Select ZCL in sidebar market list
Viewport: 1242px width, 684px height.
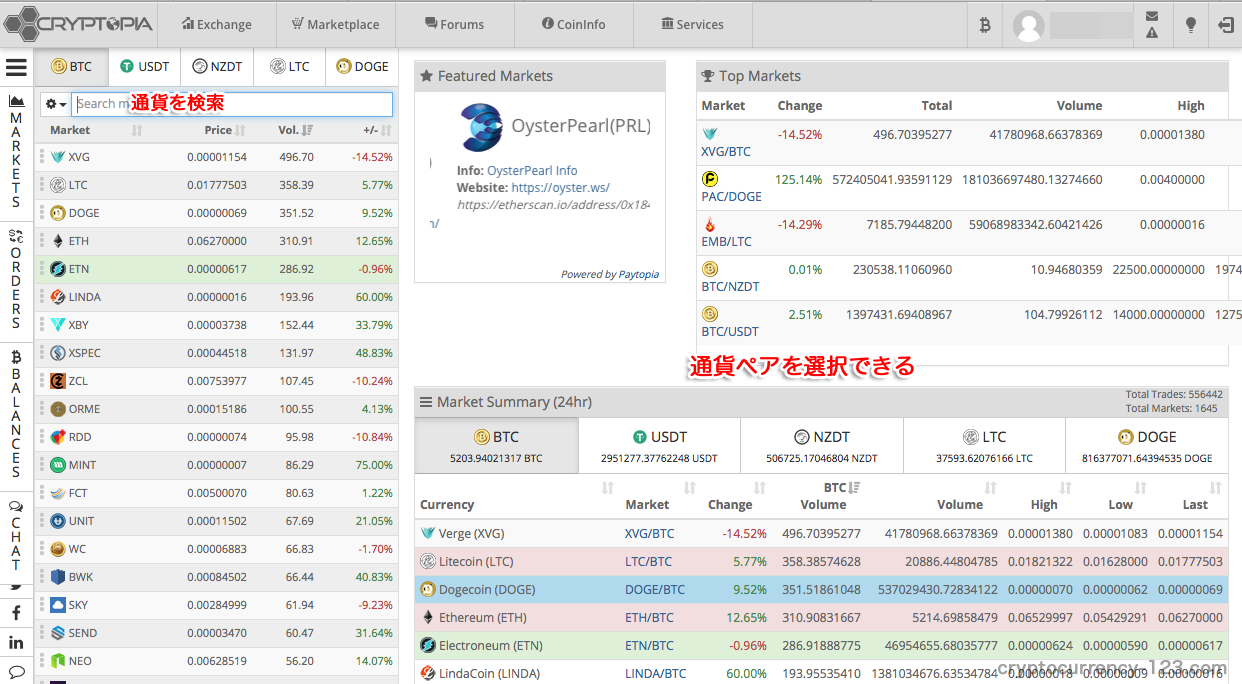(x=216, y=381)
